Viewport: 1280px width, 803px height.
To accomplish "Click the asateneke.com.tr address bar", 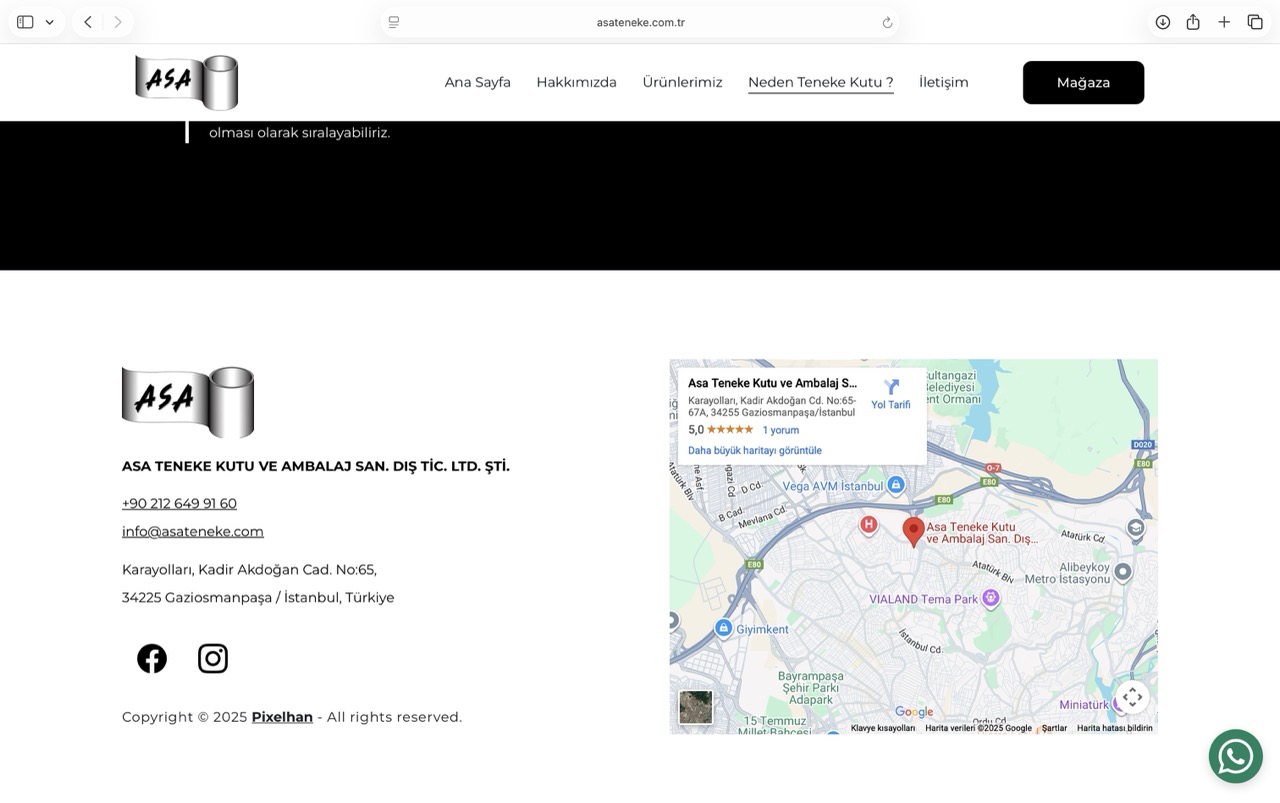I will pos(640,22).
